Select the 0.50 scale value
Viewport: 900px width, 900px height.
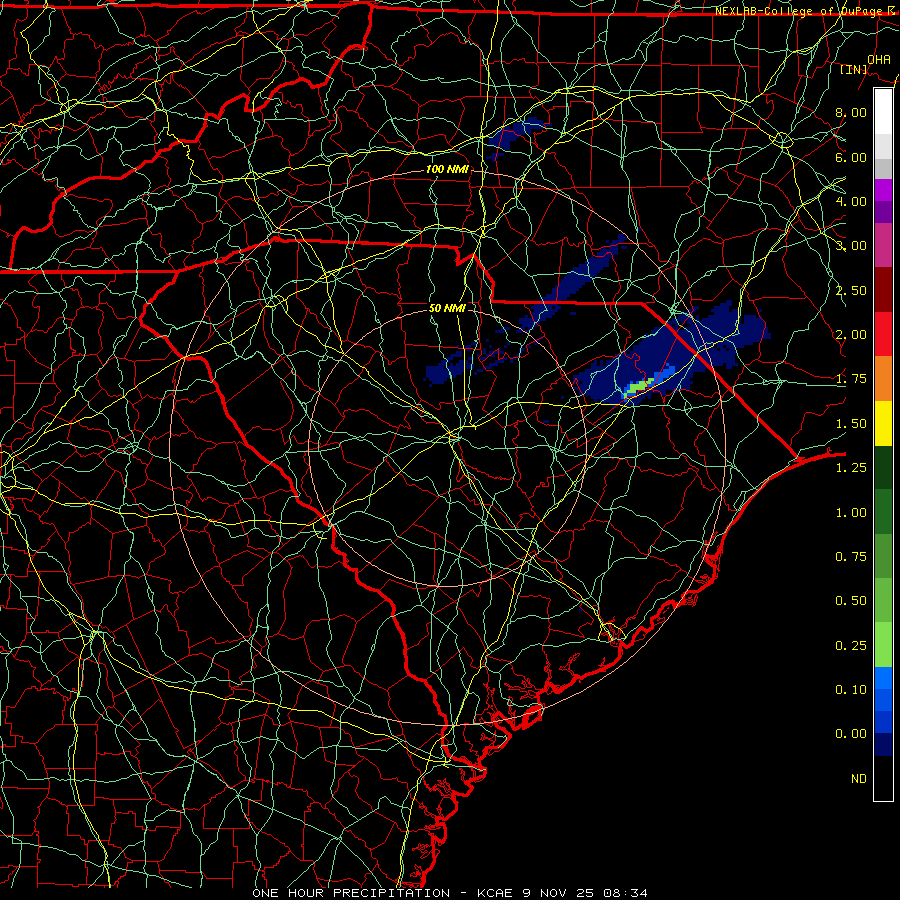[x=851, y=601]
